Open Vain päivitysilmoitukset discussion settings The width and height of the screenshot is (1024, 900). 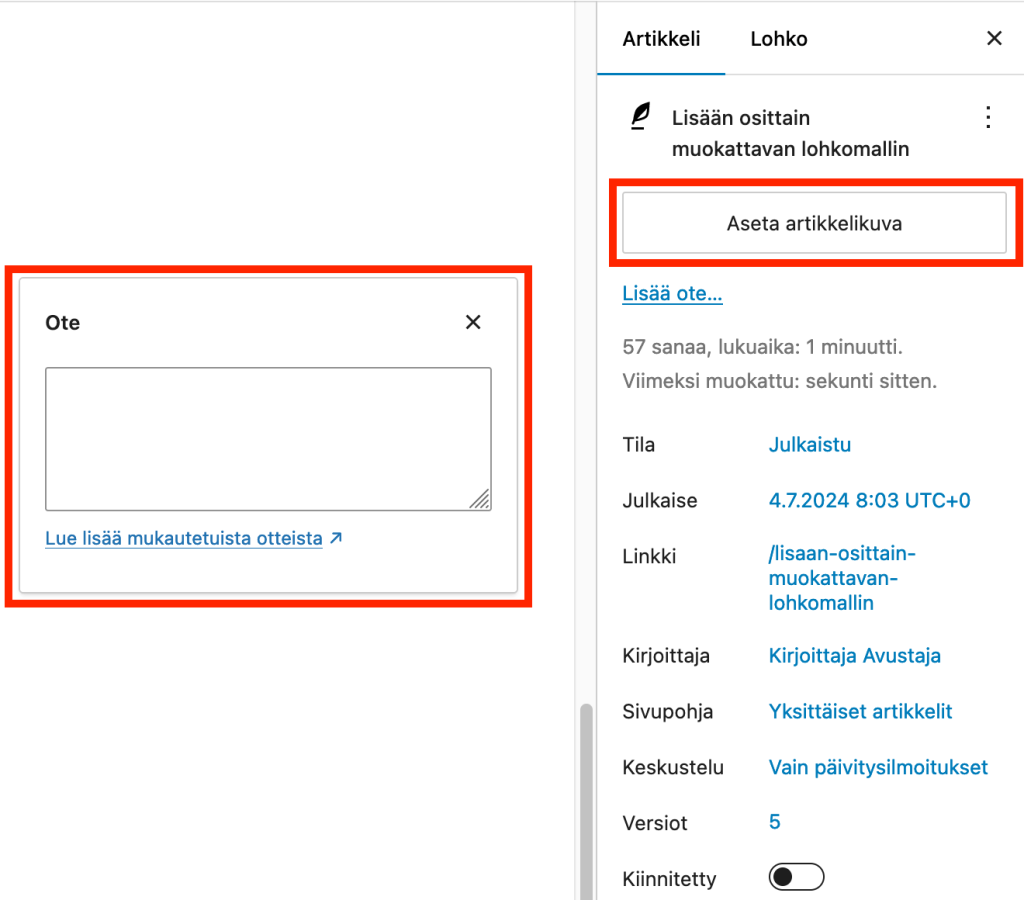(878, 767)
